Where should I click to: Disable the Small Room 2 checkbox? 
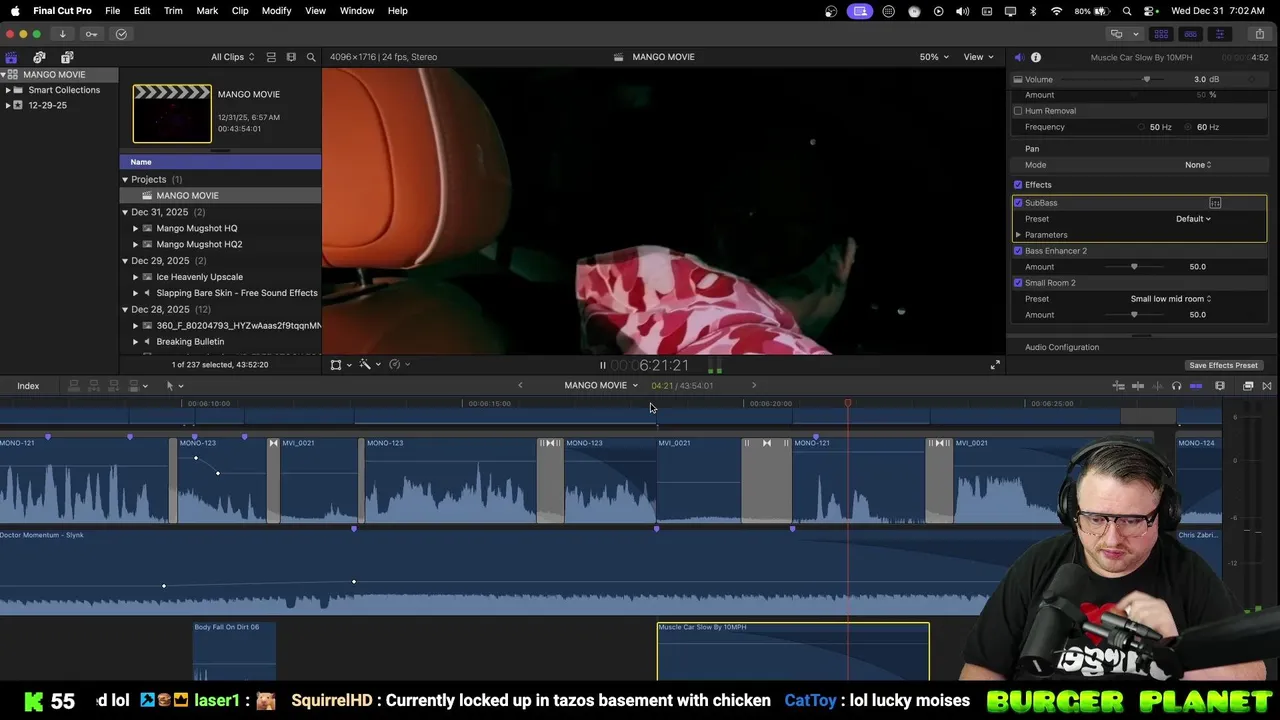1018,283
